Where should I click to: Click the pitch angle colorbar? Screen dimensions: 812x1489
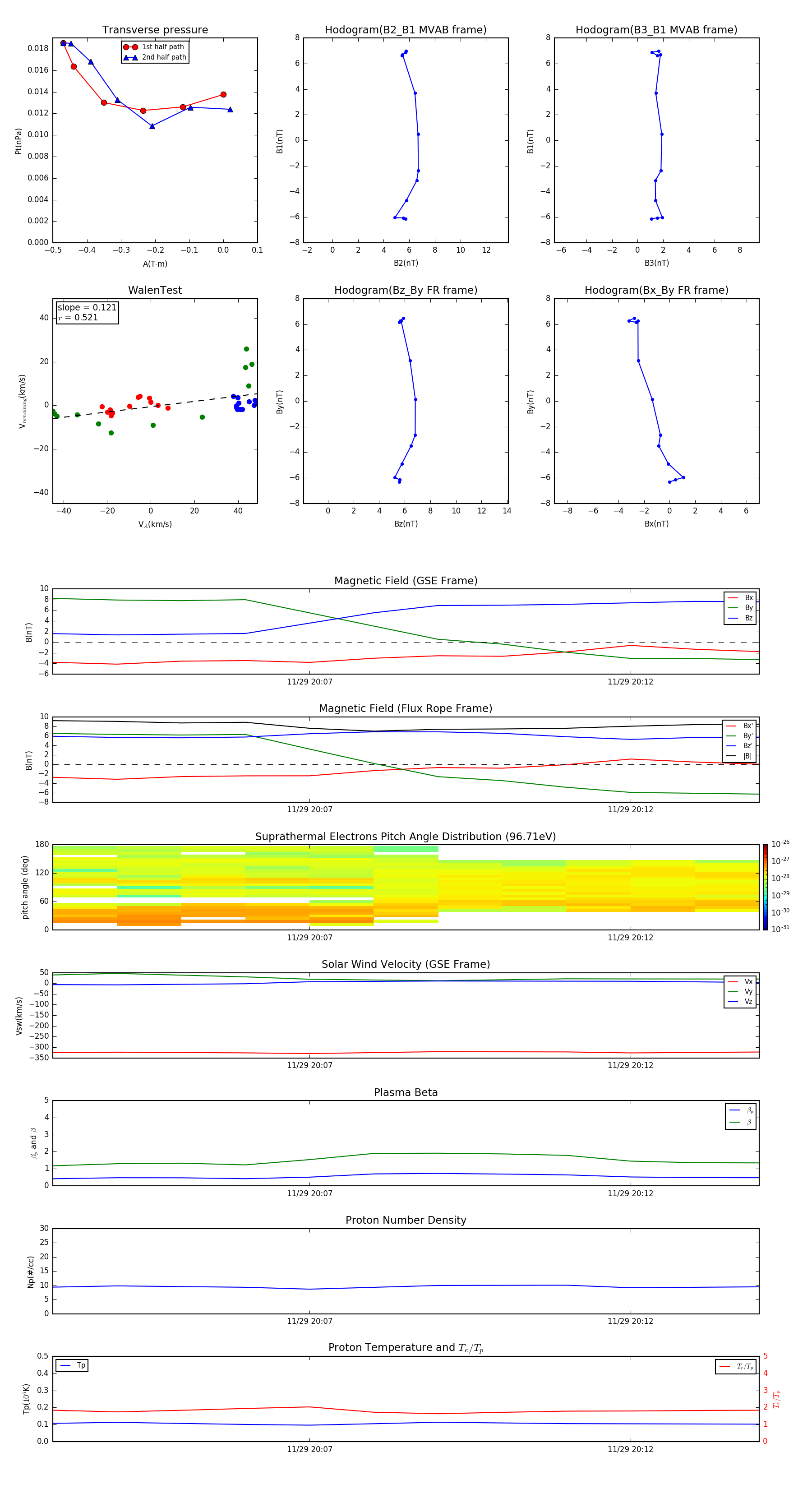(x=765, y=887)
